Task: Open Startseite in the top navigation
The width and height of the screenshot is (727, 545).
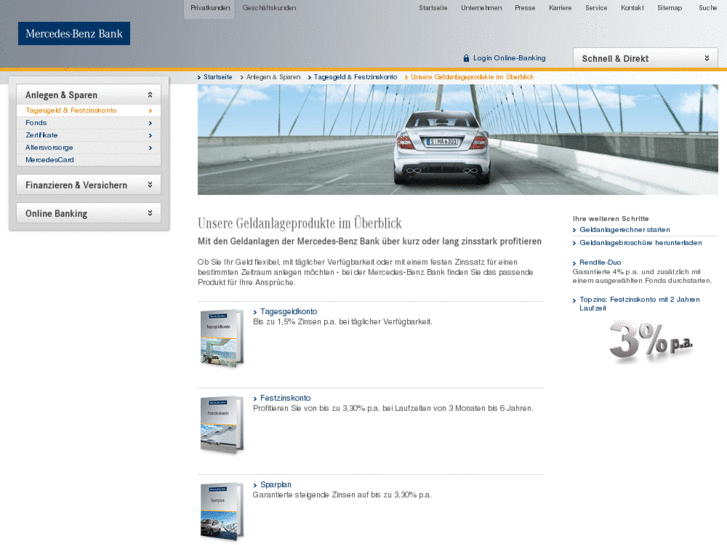Action: 433,8
